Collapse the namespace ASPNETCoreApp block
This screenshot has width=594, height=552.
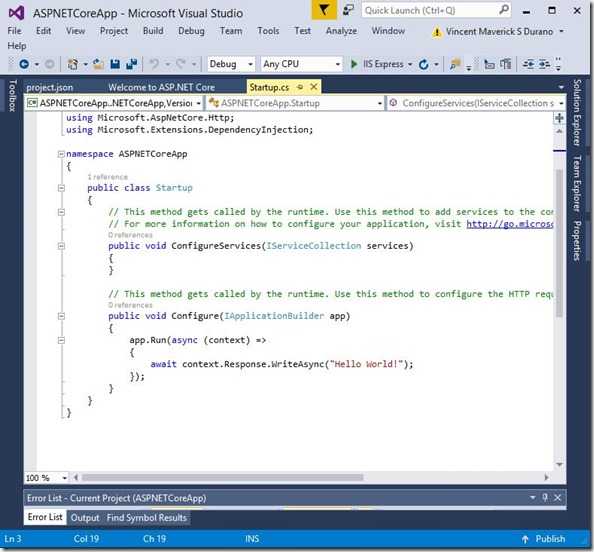click(x=61, y=154)
